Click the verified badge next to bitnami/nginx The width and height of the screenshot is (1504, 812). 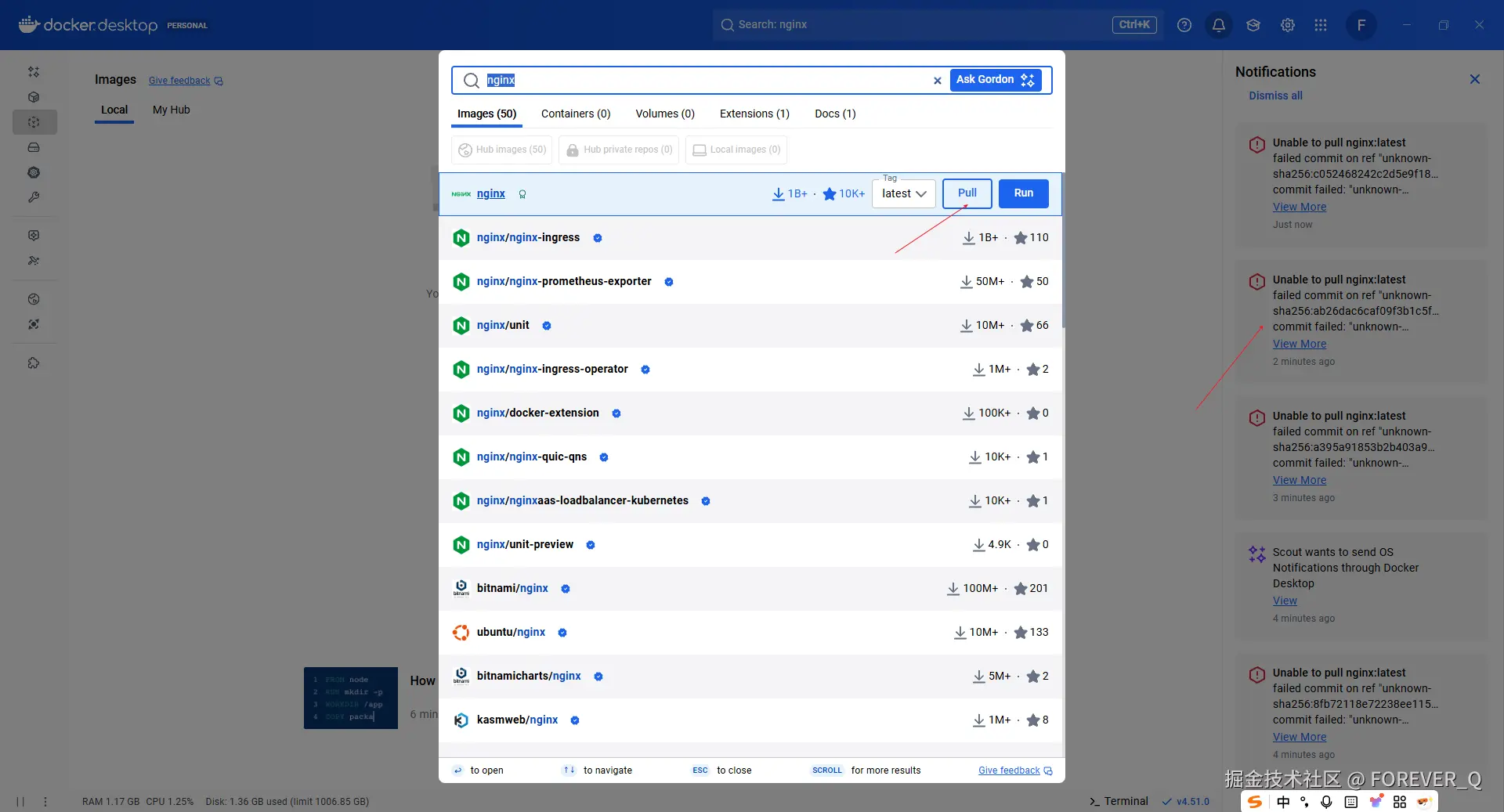coord(566,589)
